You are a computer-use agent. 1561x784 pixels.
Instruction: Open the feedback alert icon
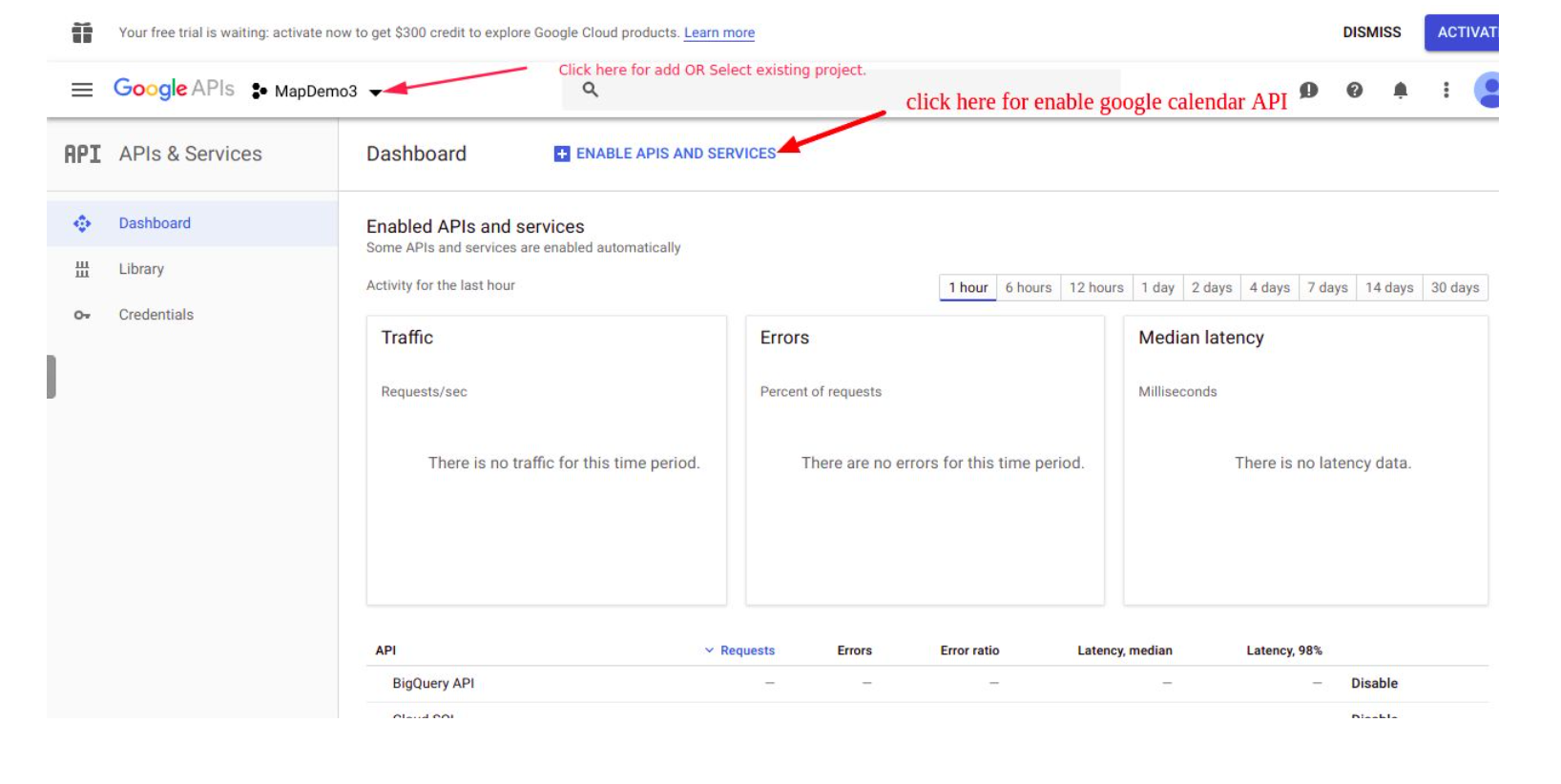tap(1309, 90)
